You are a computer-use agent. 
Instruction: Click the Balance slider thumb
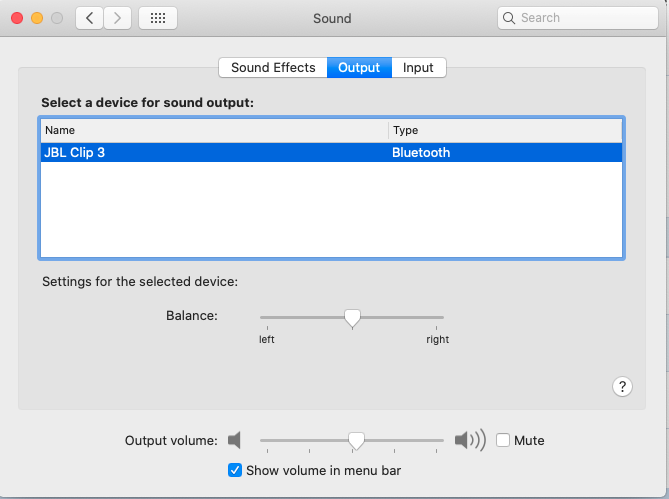[x=352, y=319]
